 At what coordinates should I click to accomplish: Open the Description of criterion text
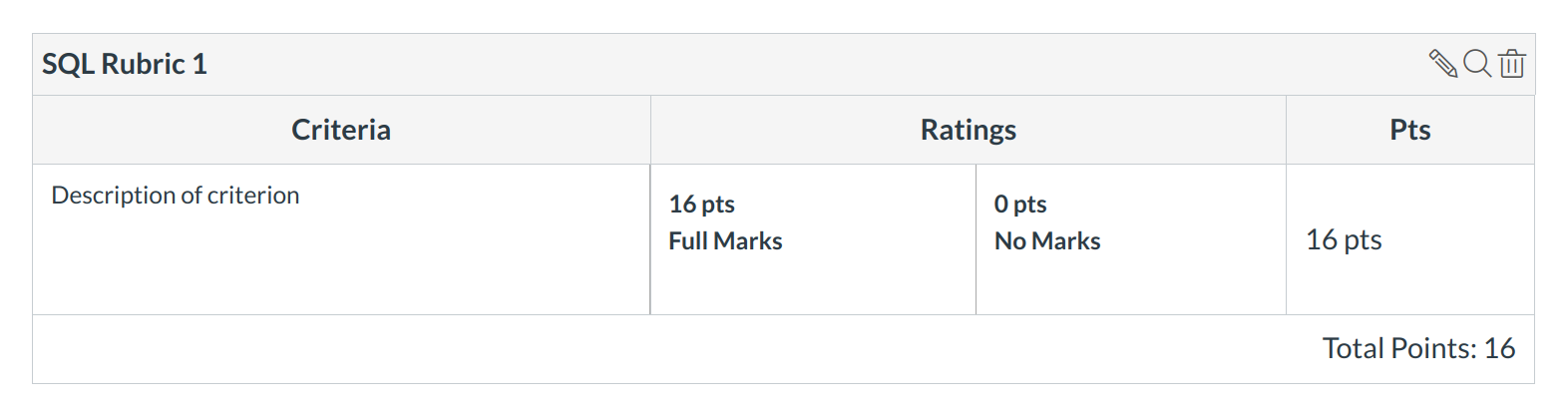coord(176,196)
